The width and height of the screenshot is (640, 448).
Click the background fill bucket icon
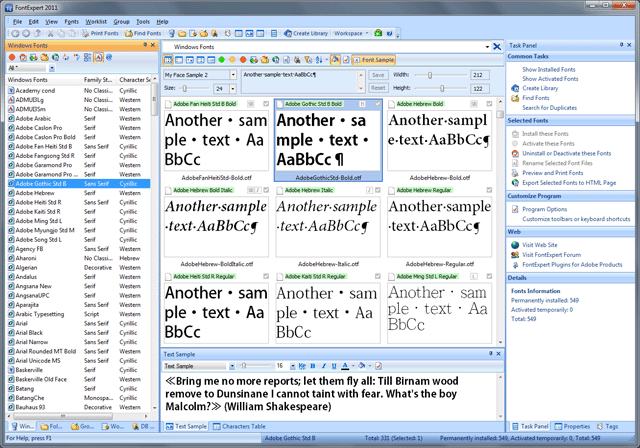point(362,366)
